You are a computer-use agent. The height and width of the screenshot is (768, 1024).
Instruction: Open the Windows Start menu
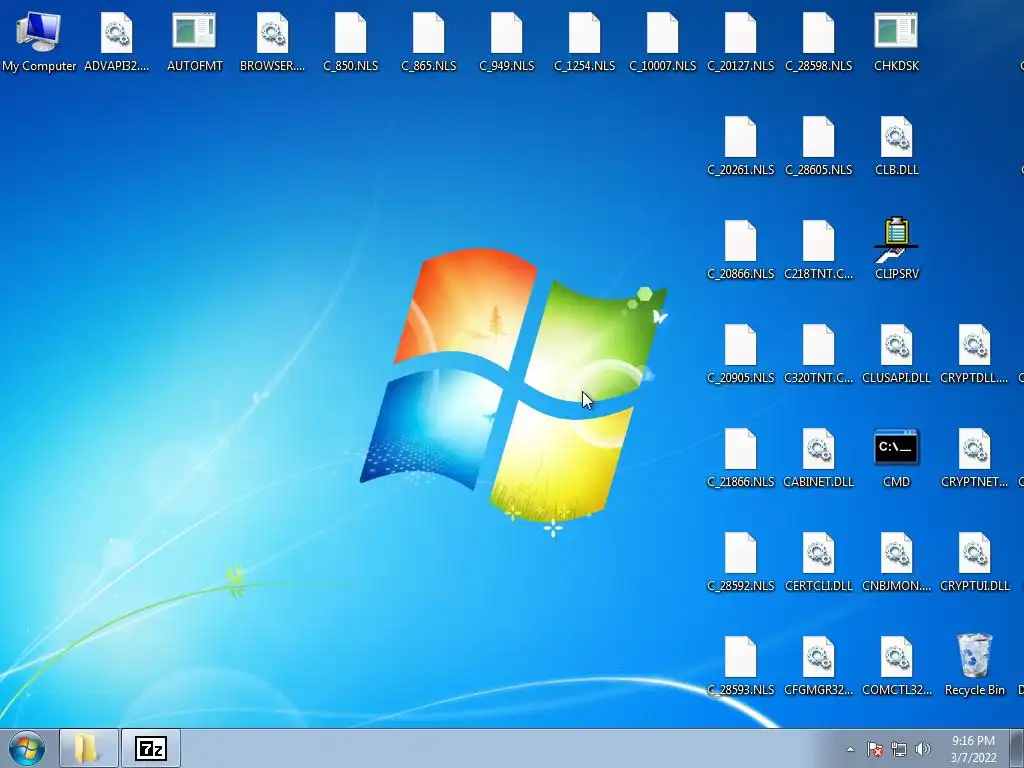[x=27, y=748]
